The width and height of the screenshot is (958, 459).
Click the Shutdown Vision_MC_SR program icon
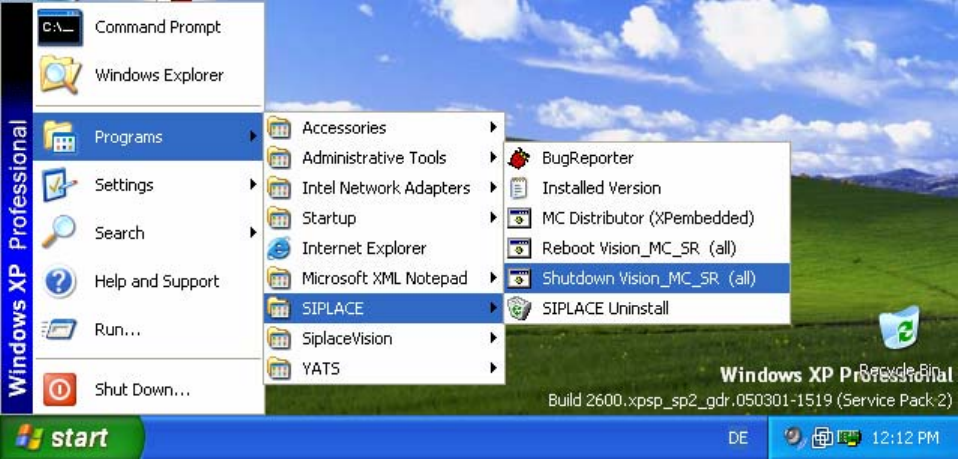pos(519,278)
